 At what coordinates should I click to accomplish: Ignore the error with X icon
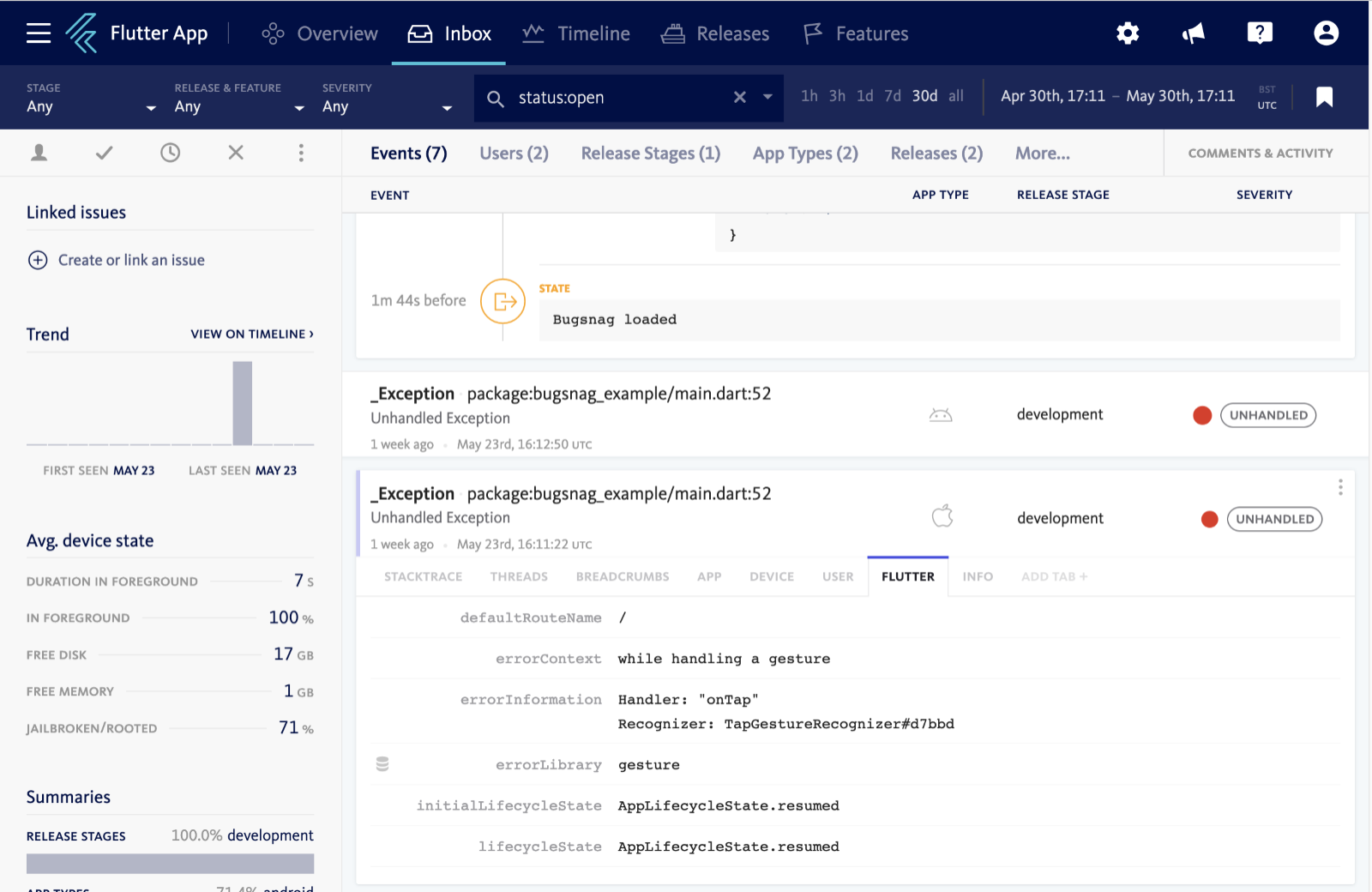point(236,153)
